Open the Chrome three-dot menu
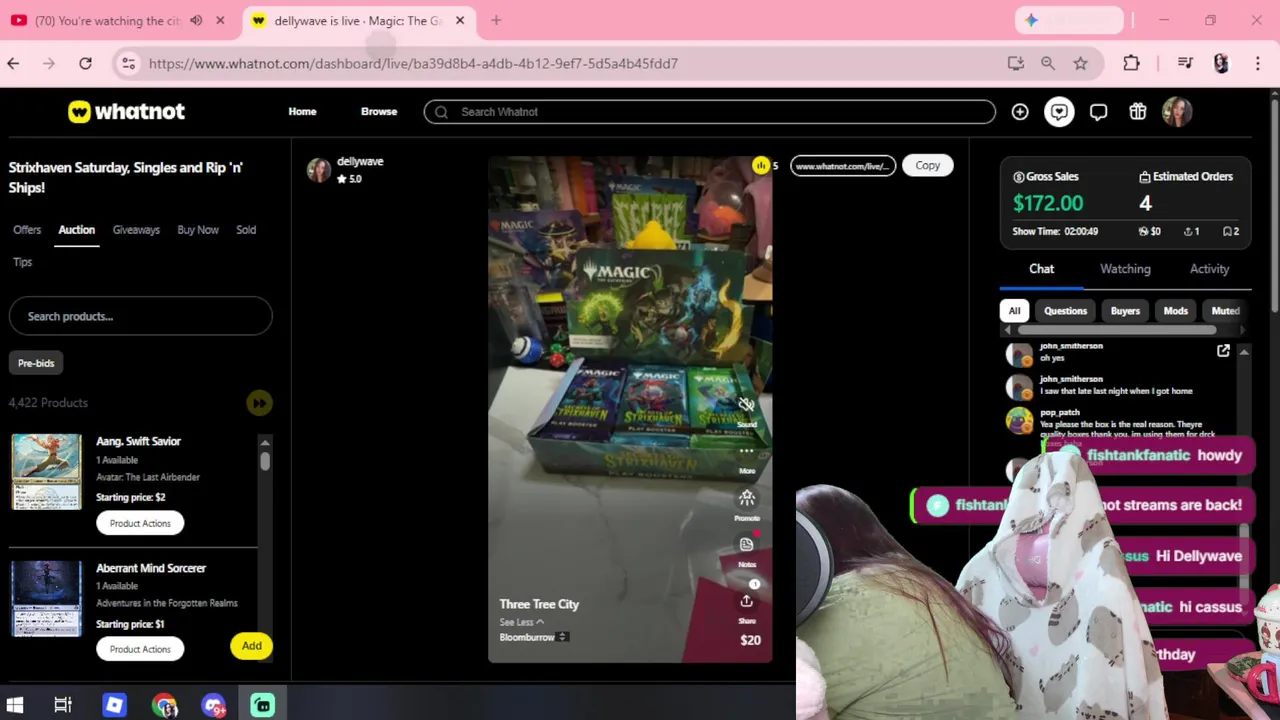Screen dimensions: 1280x720 tap(1257, 63)
